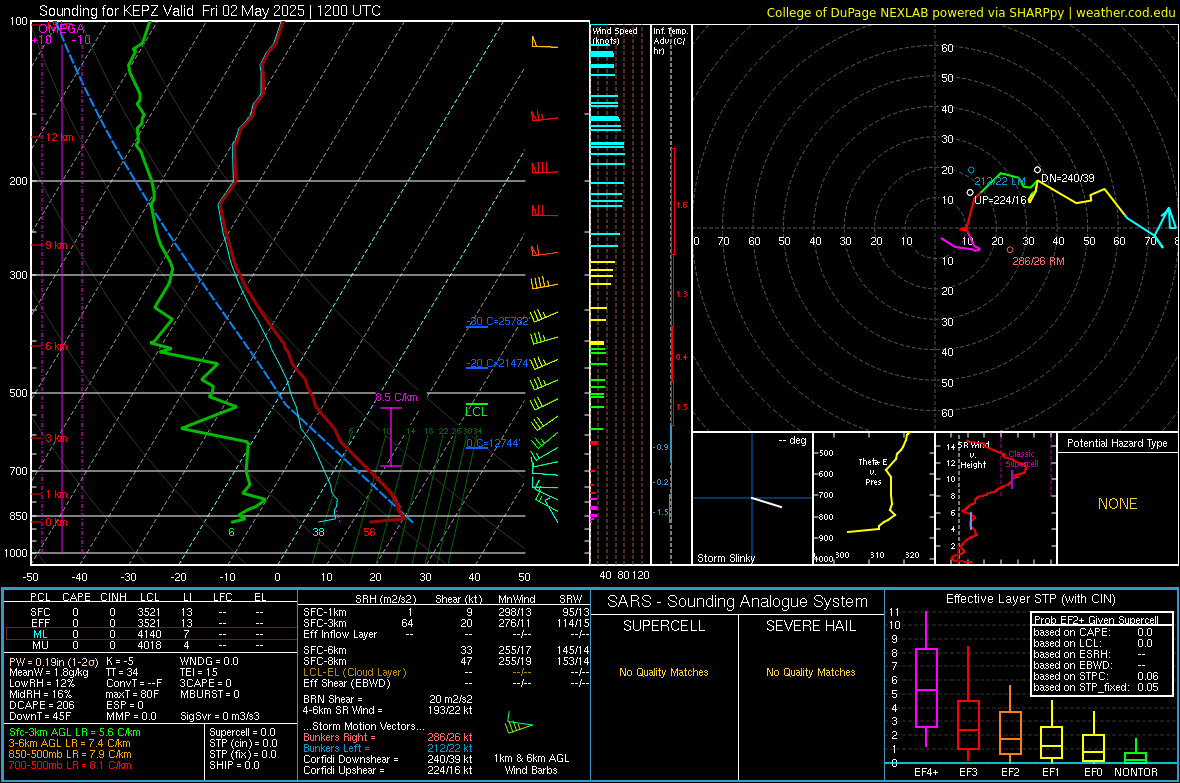Click the 12 km height marker
Image resolution: width=1180 pixels, height=783 pixels.
[x=59, y=137]
